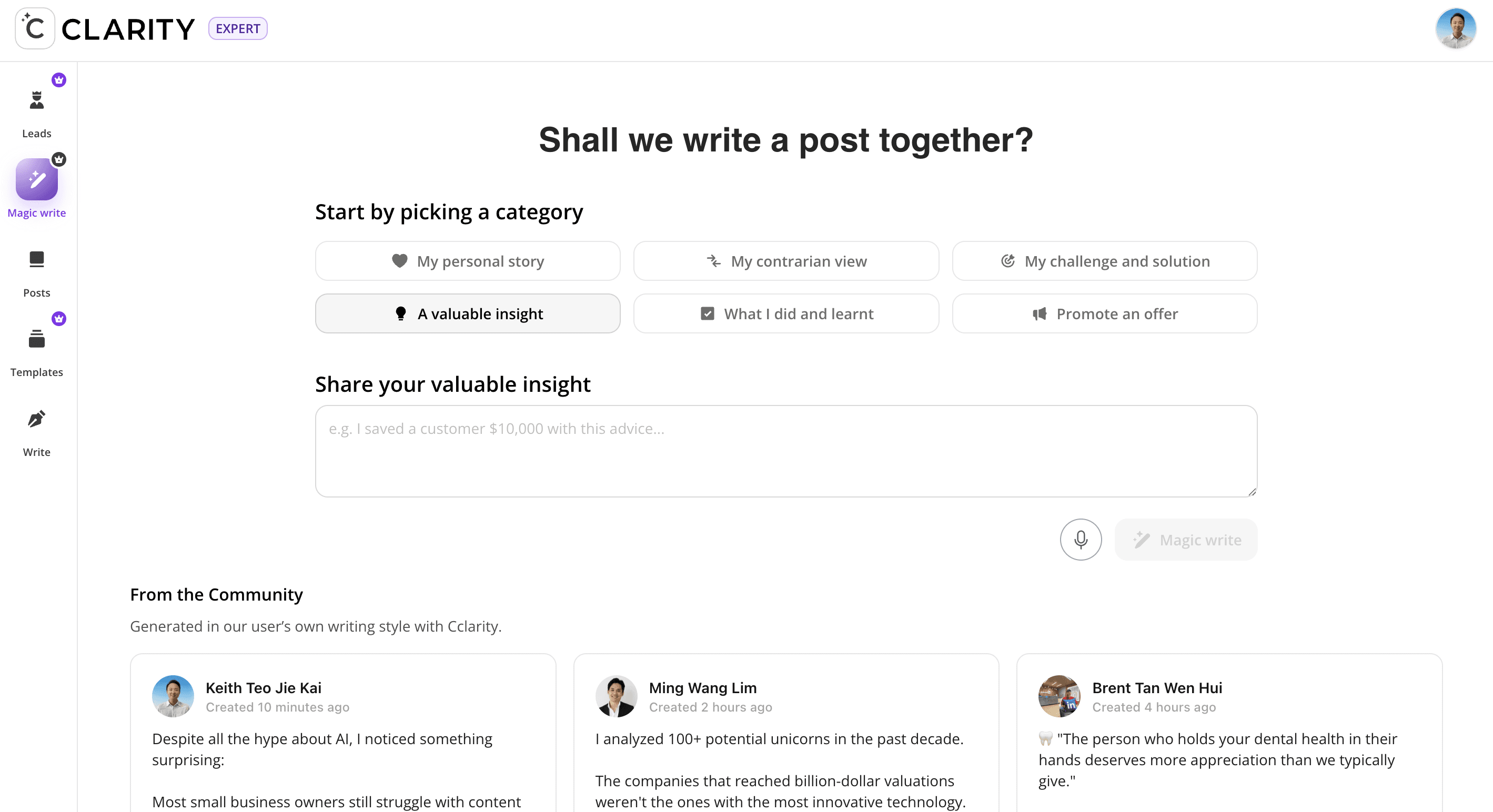The height and width of the screenshot is (812, 1493).
Task: Open the profile avatar menu
Action: [1455, 28]
